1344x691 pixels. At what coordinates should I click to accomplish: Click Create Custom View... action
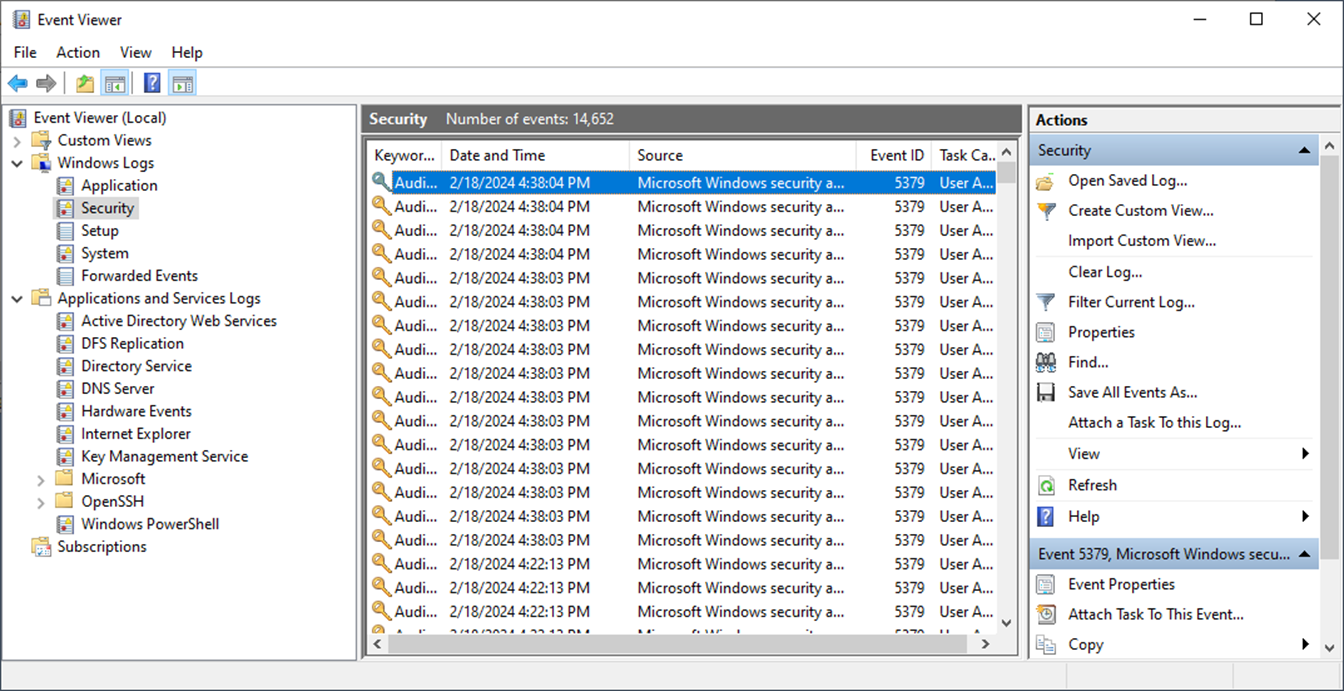pos(1141,210)
